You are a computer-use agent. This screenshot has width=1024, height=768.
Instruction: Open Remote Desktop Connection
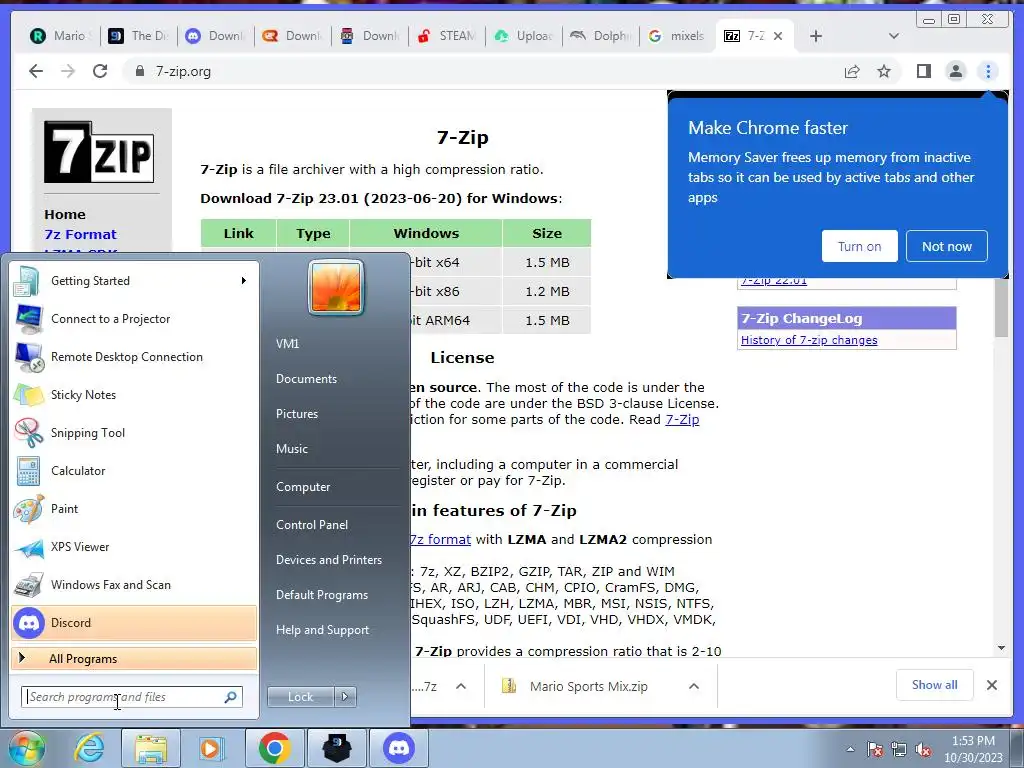pos(134,357)
